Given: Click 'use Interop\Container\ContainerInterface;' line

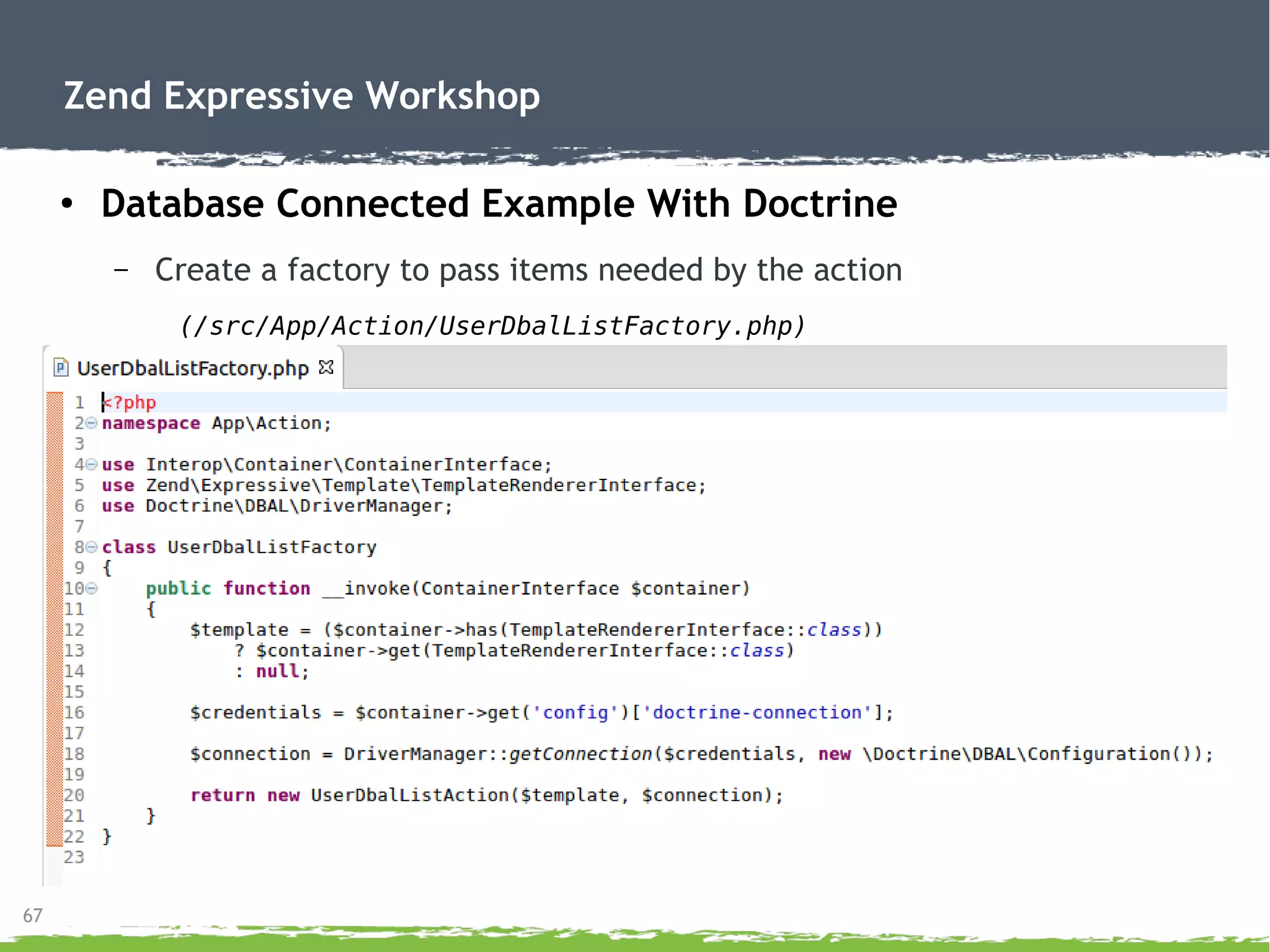Looking at the screenshot, I should pos(327,465).
